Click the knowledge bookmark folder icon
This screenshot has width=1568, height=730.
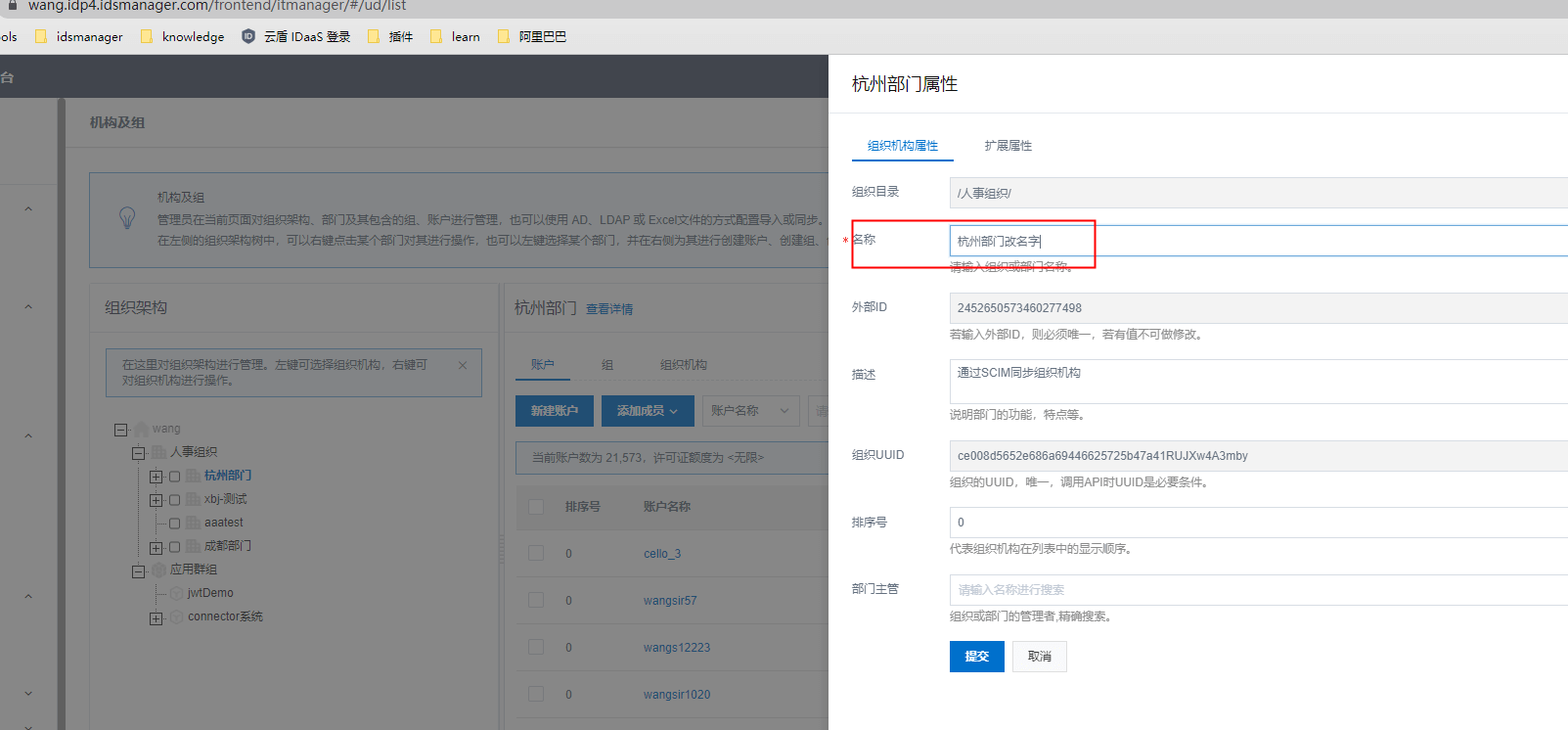[x=146, y=36]
